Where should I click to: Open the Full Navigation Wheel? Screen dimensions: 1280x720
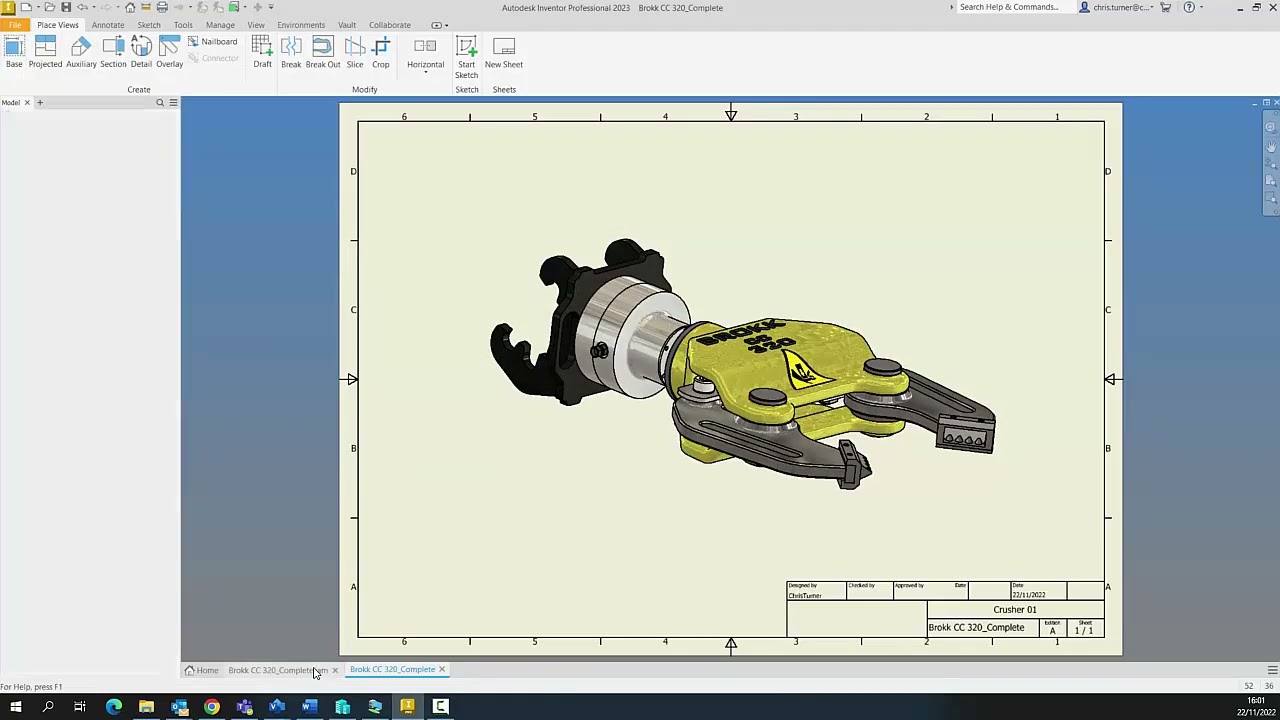click(x=1271, y=127)
